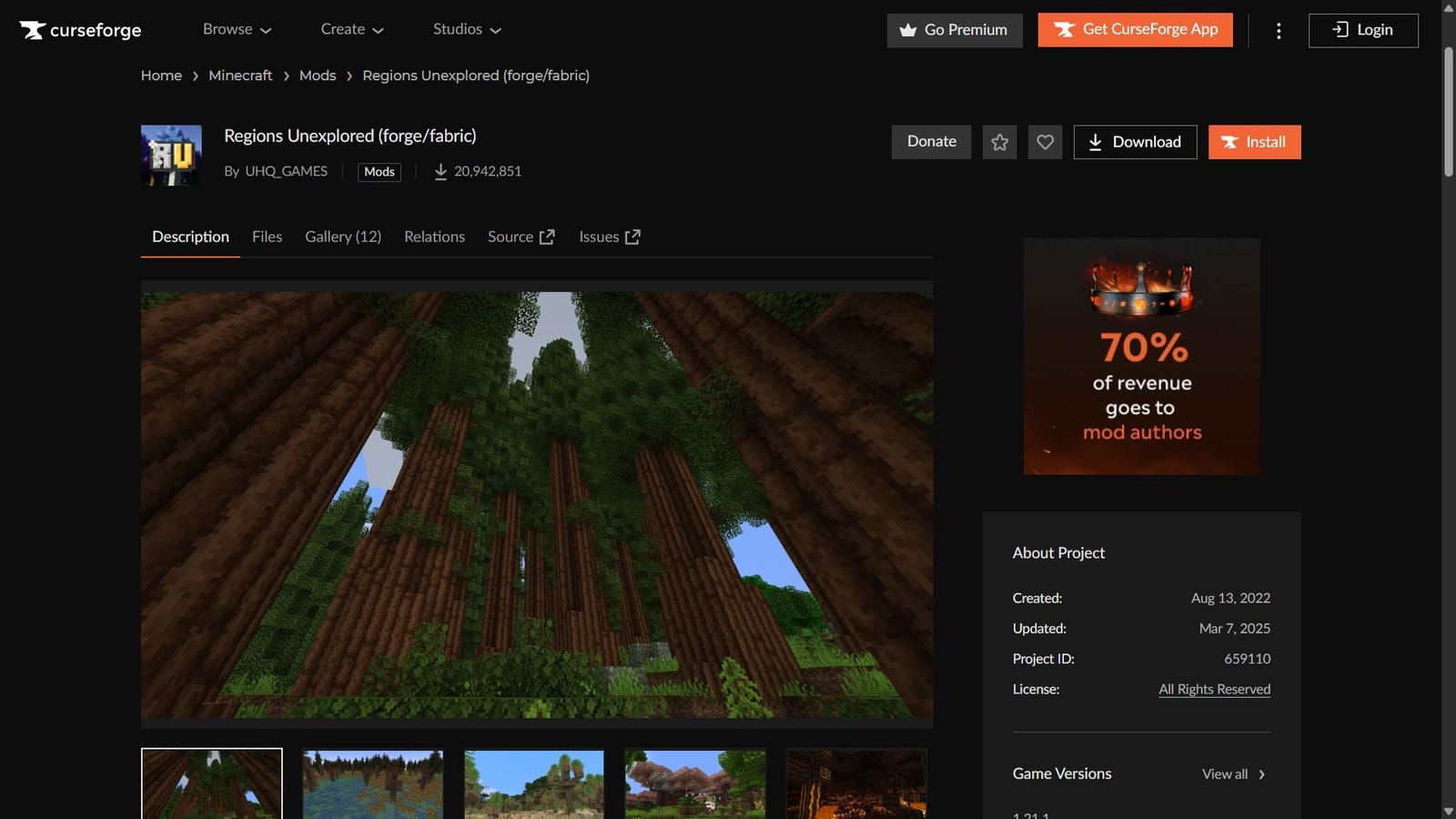1456x819 pixels.
Task: Expand the Create dropdown menu
Action: click(x=351, y=29)
